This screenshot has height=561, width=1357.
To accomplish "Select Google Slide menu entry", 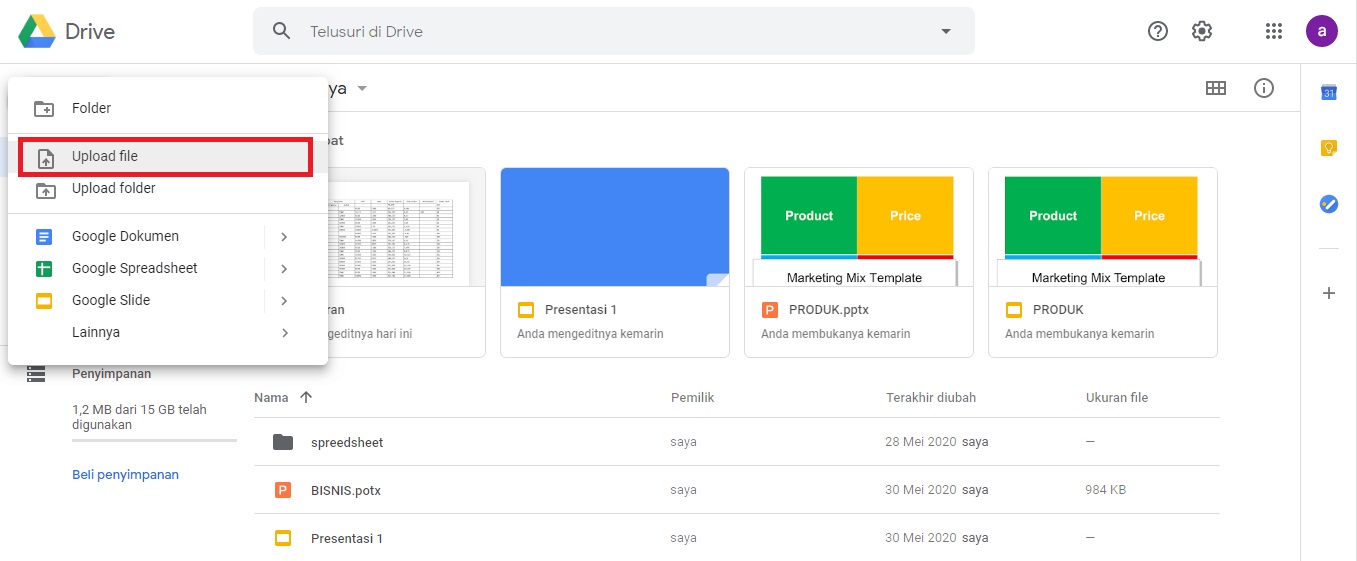I will tap(168, 300).
